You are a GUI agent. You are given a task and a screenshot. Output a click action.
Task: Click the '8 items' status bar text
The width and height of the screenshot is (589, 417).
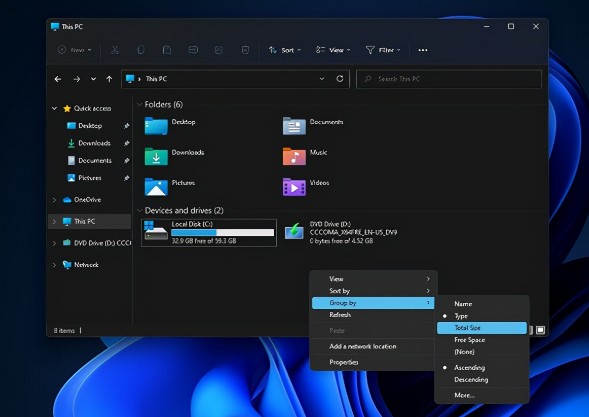[64, 331]
